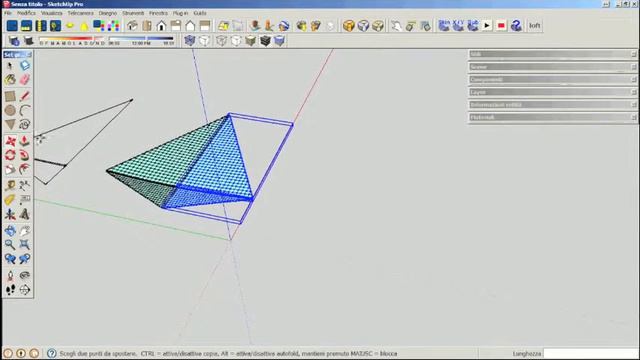Enable Shaded face style
This screenshot has width=640, height=360.
[x=250, y=40]
